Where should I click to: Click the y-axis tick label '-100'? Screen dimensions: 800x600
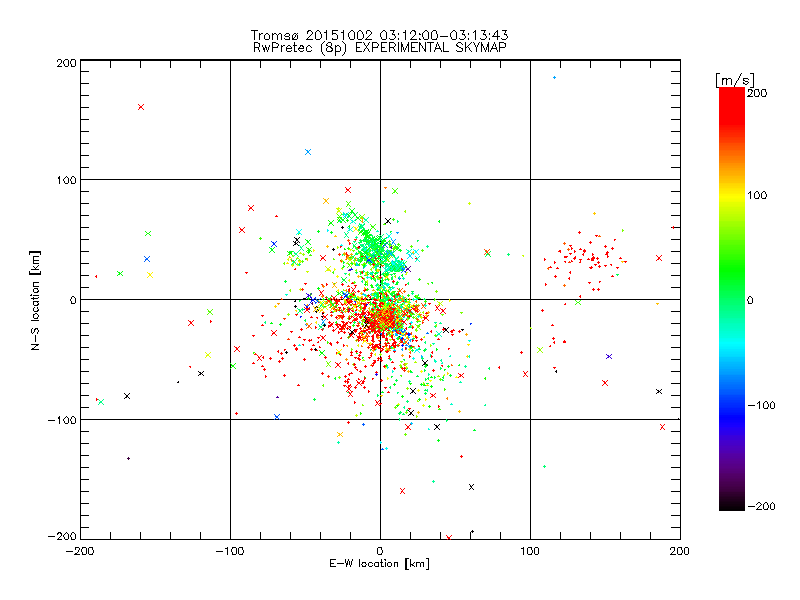[62, 420]
